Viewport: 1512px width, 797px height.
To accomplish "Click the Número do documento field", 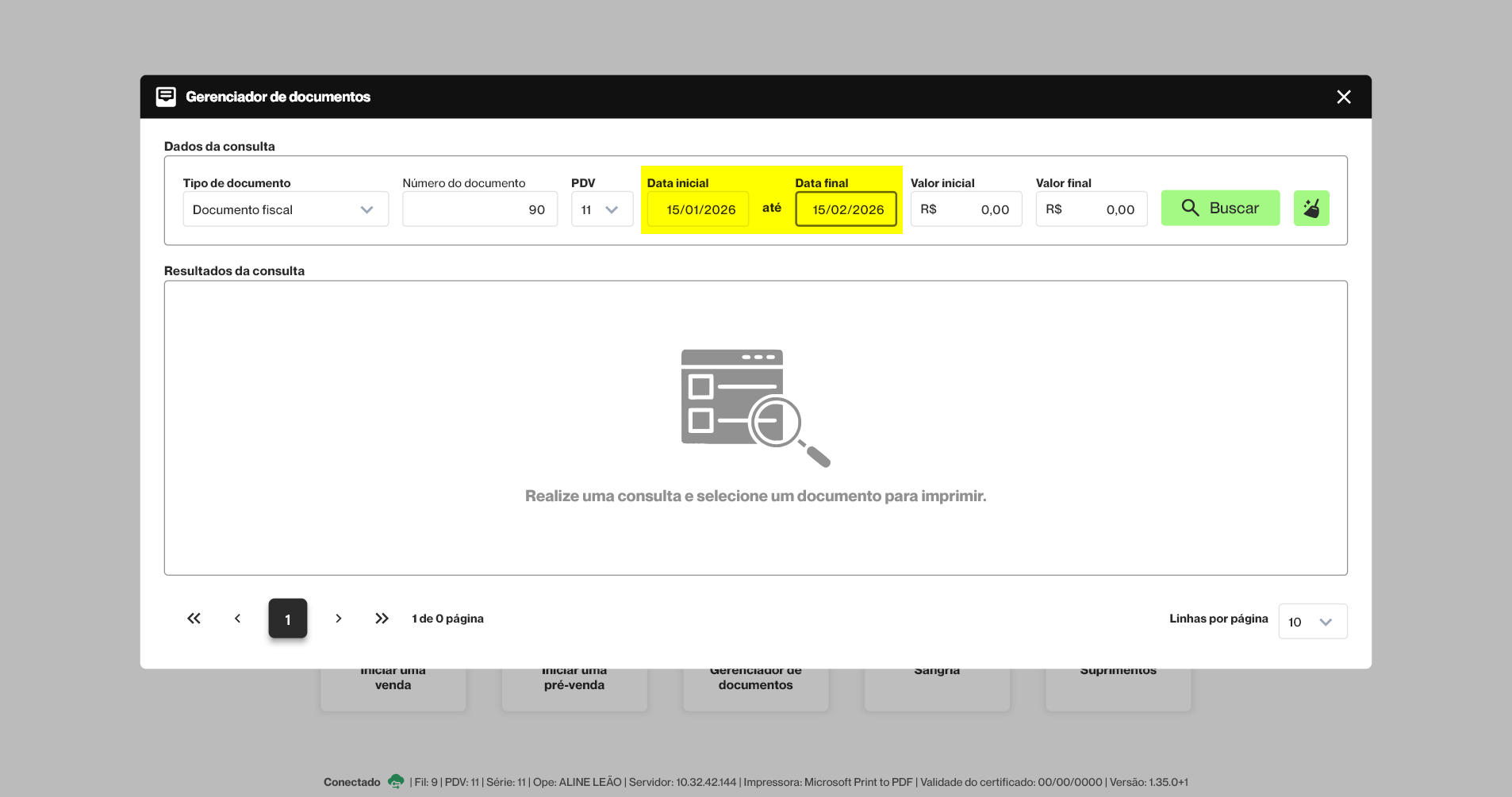I will [x=479, y=209].
